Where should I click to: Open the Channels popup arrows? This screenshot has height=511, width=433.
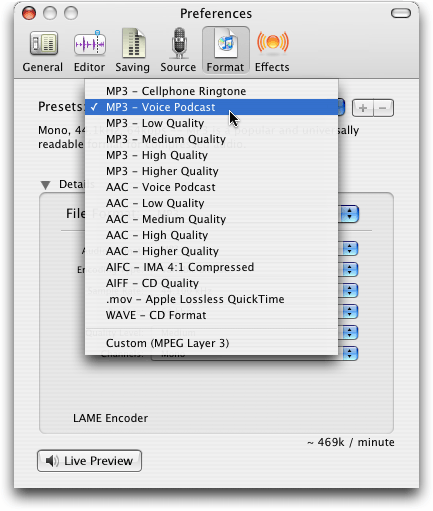pyautogui.click(x=349, y=354)
